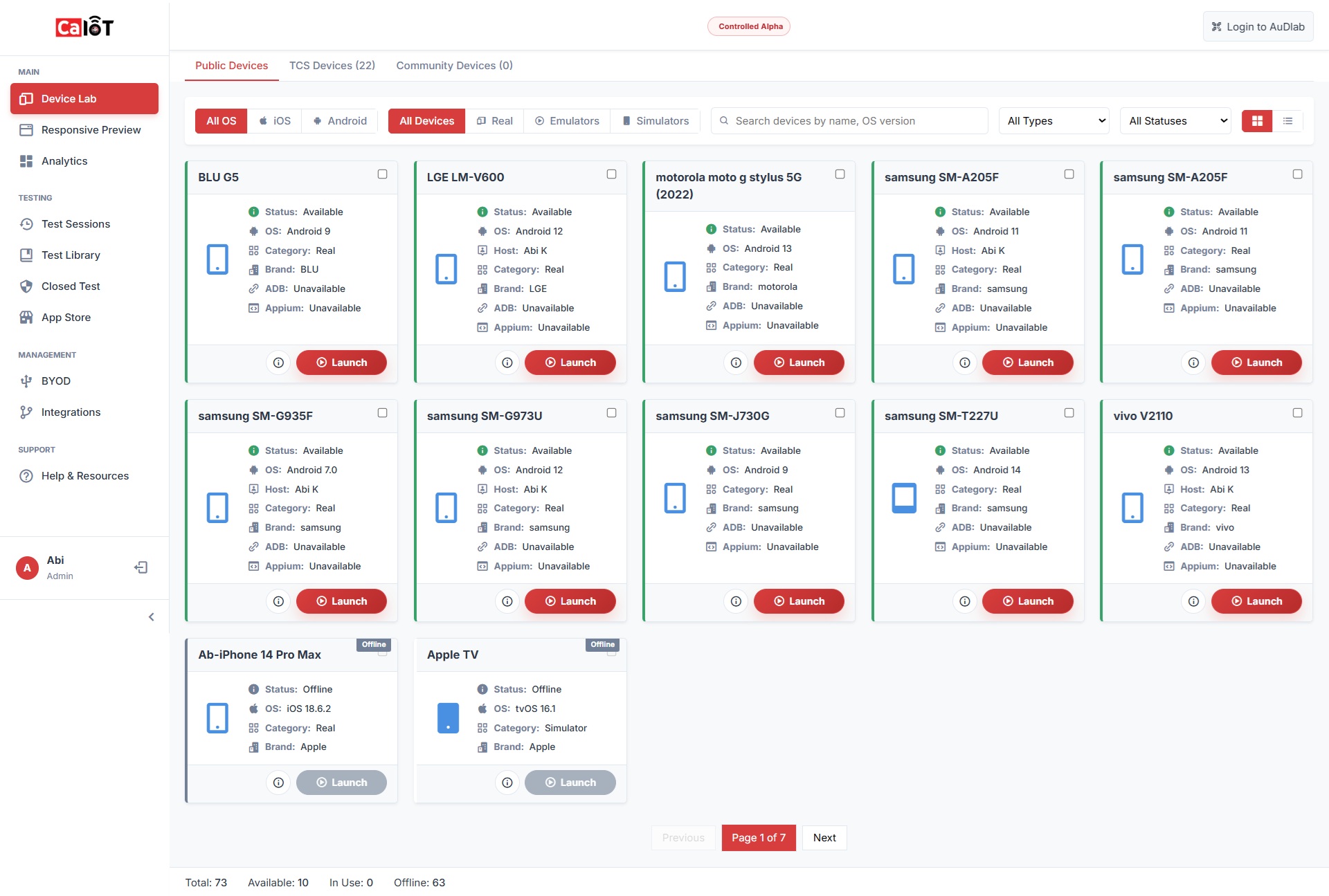
Task: Click the Apple TV device icon
Action: [448, 718]
